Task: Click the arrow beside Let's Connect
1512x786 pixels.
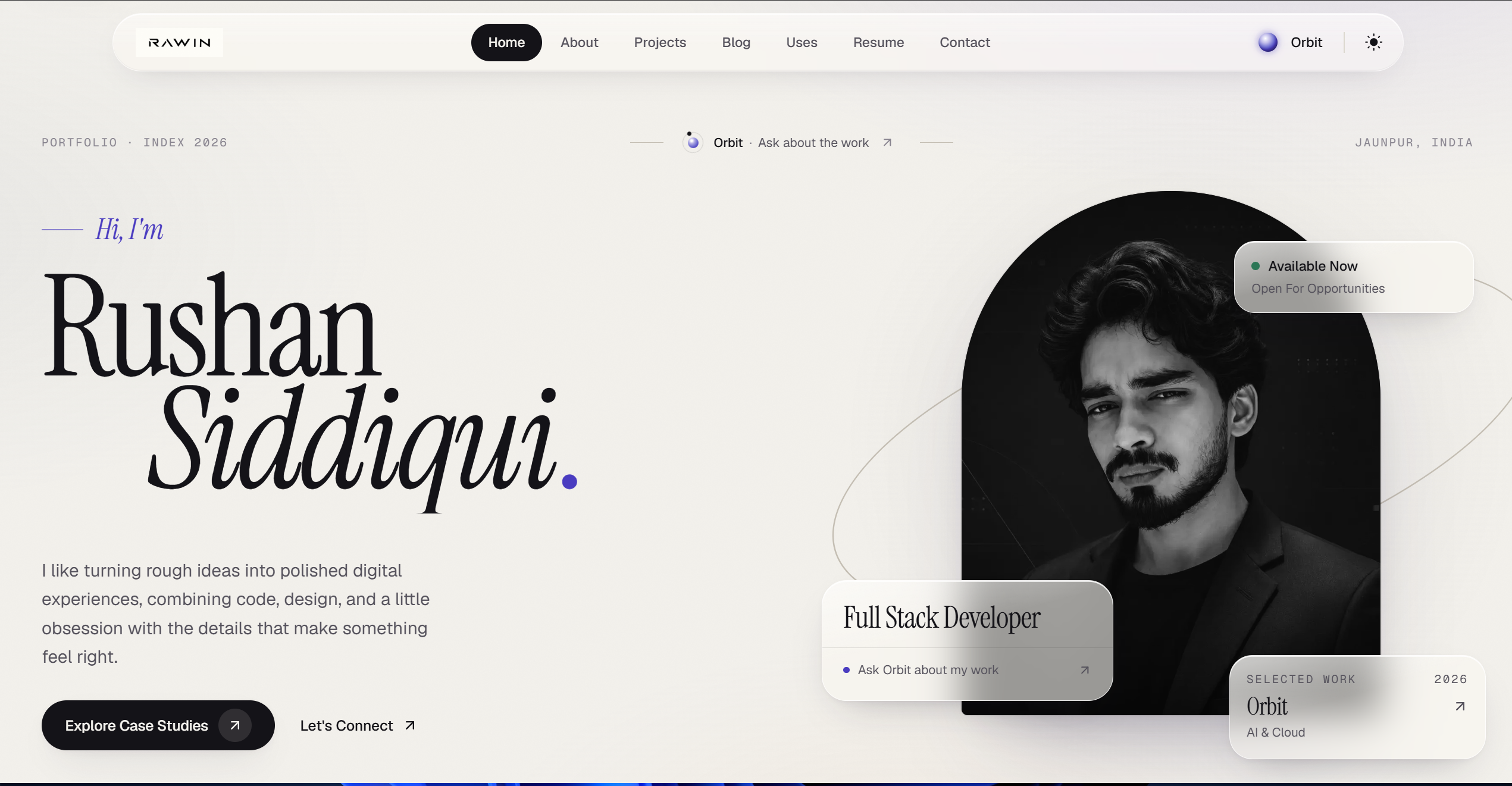Action: tap(410, 725)
